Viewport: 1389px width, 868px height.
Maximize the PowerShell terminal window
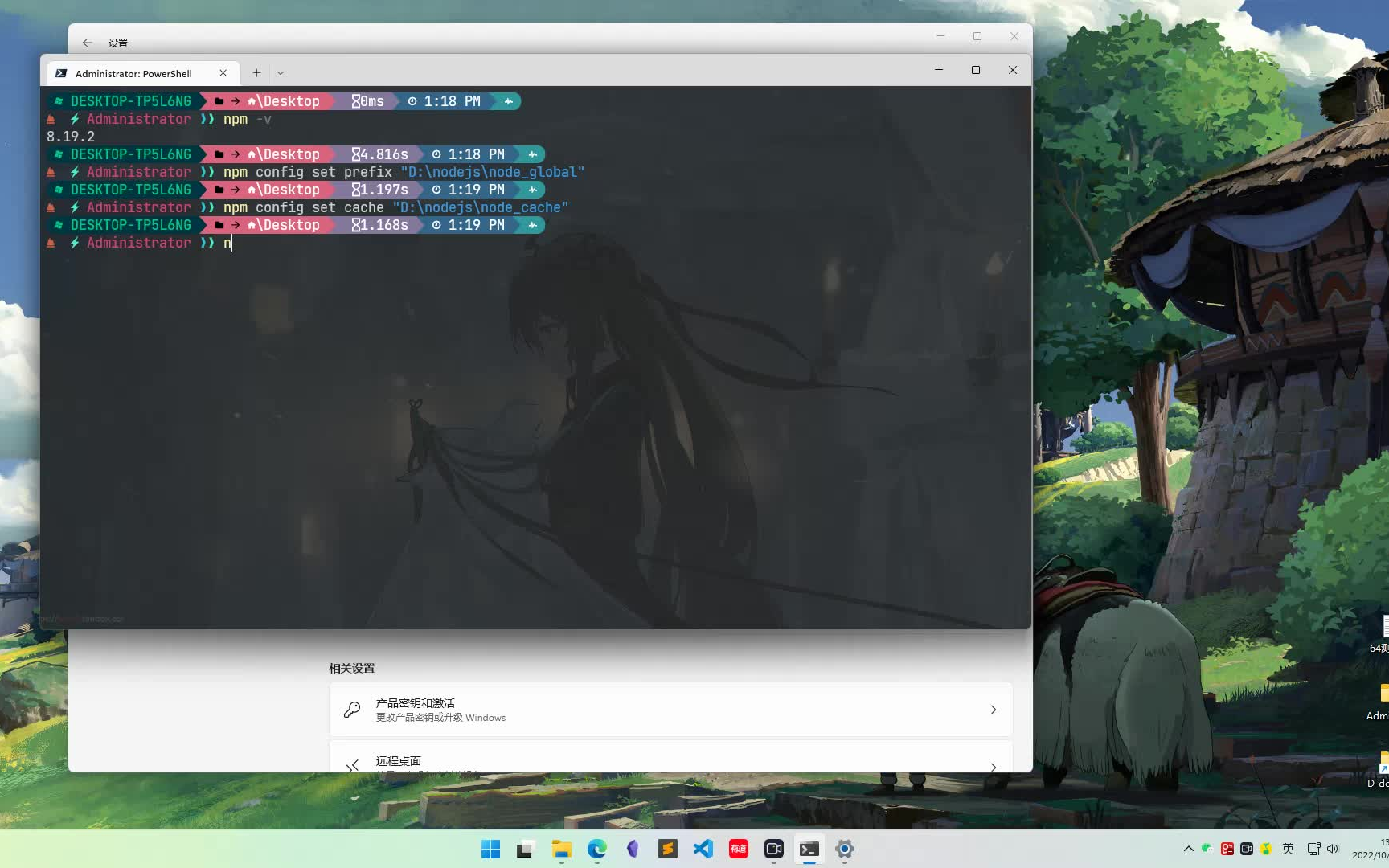click(976, 70)
